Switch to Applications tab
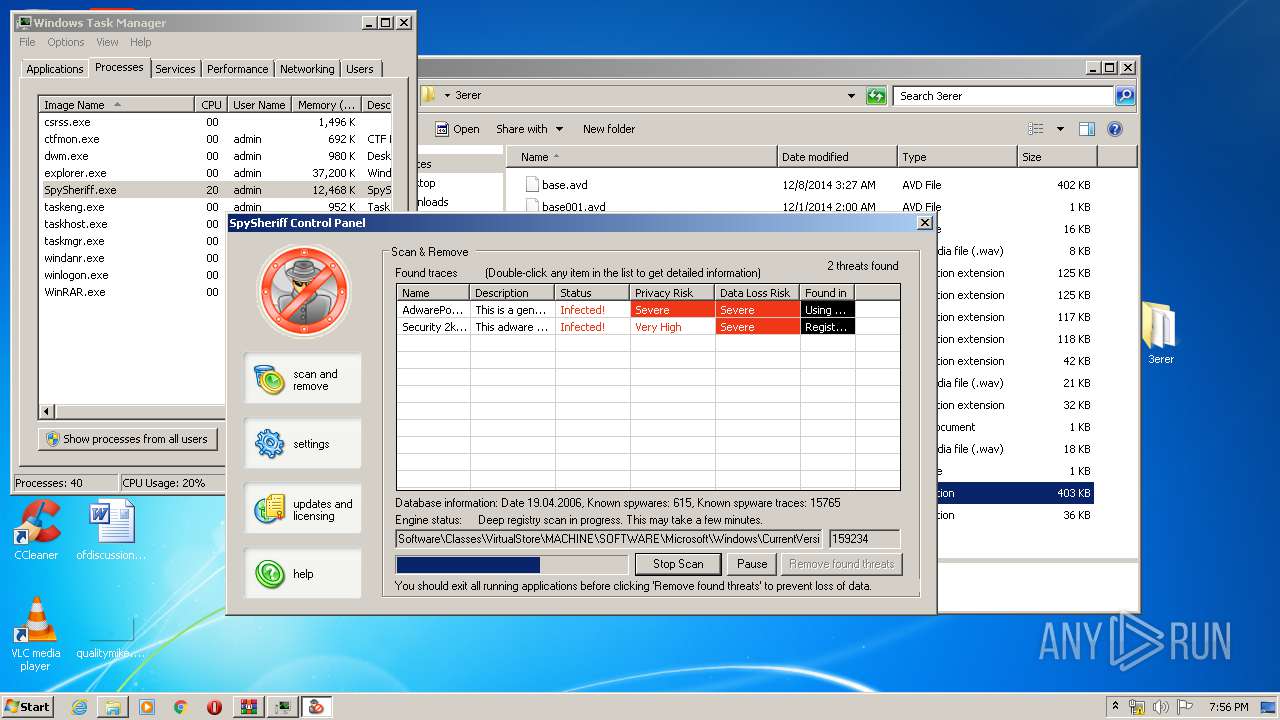 [54, 69]
